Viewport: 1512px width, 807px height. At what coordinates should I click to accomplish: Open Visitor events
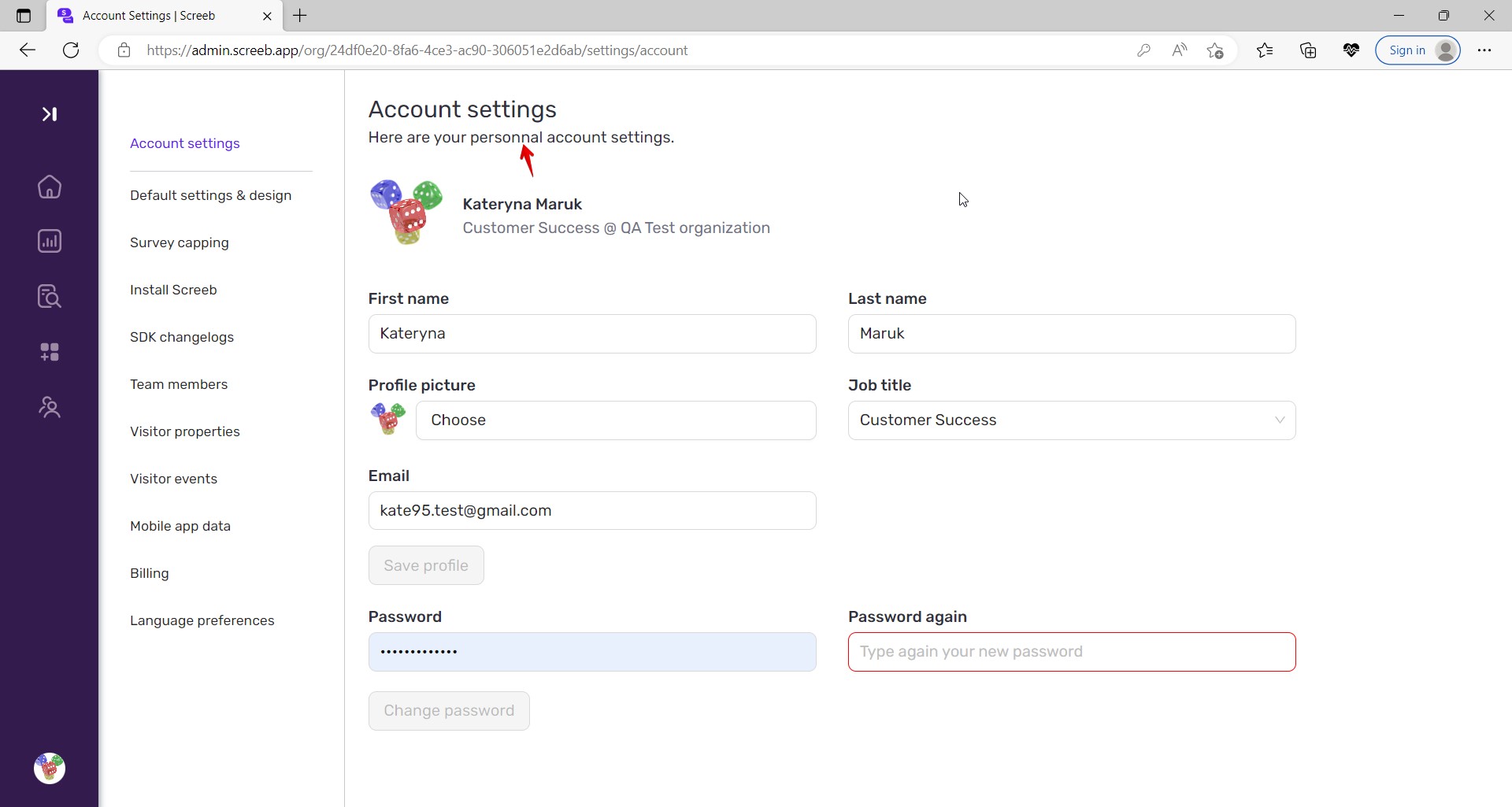(x=174, y=479)
